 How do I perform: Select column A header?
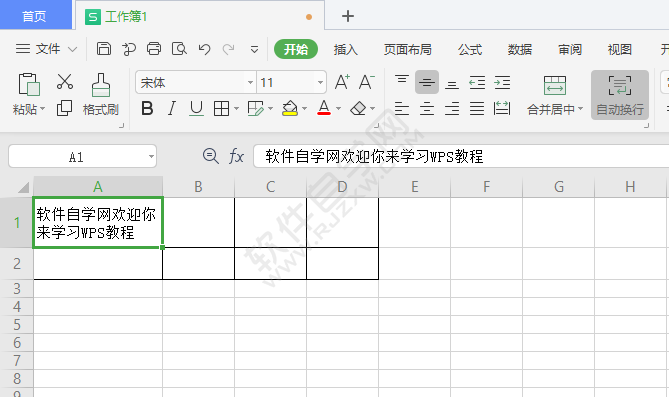98,187
